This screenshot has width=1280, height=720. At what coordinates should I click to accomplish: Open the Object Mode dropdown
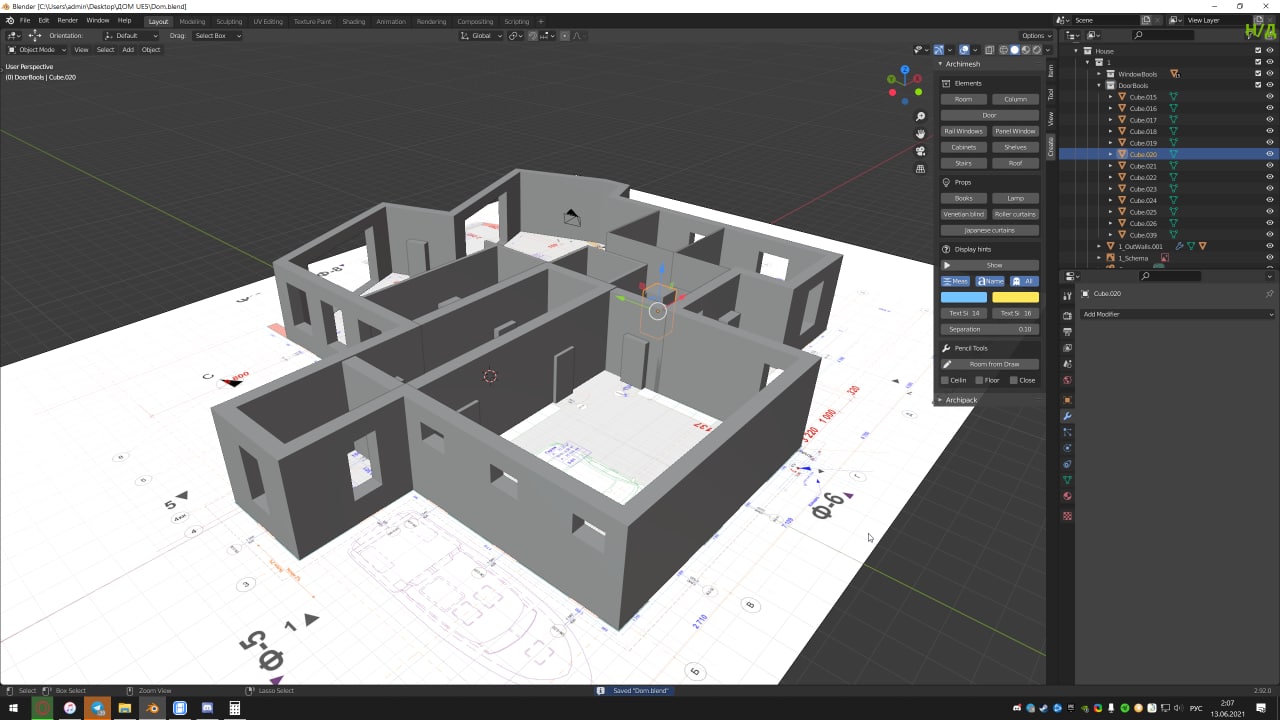tap(37, 50)
